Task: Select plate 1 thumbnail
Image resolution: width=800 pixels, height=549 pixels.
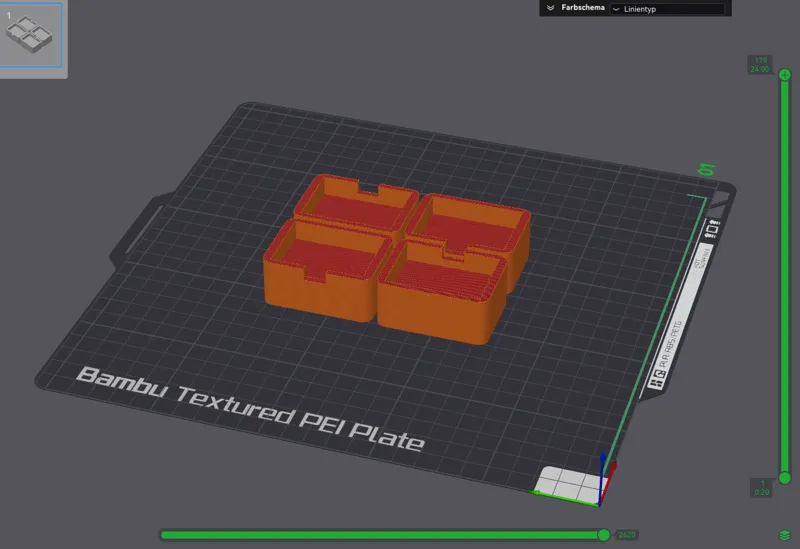Action: coord(30,34)
